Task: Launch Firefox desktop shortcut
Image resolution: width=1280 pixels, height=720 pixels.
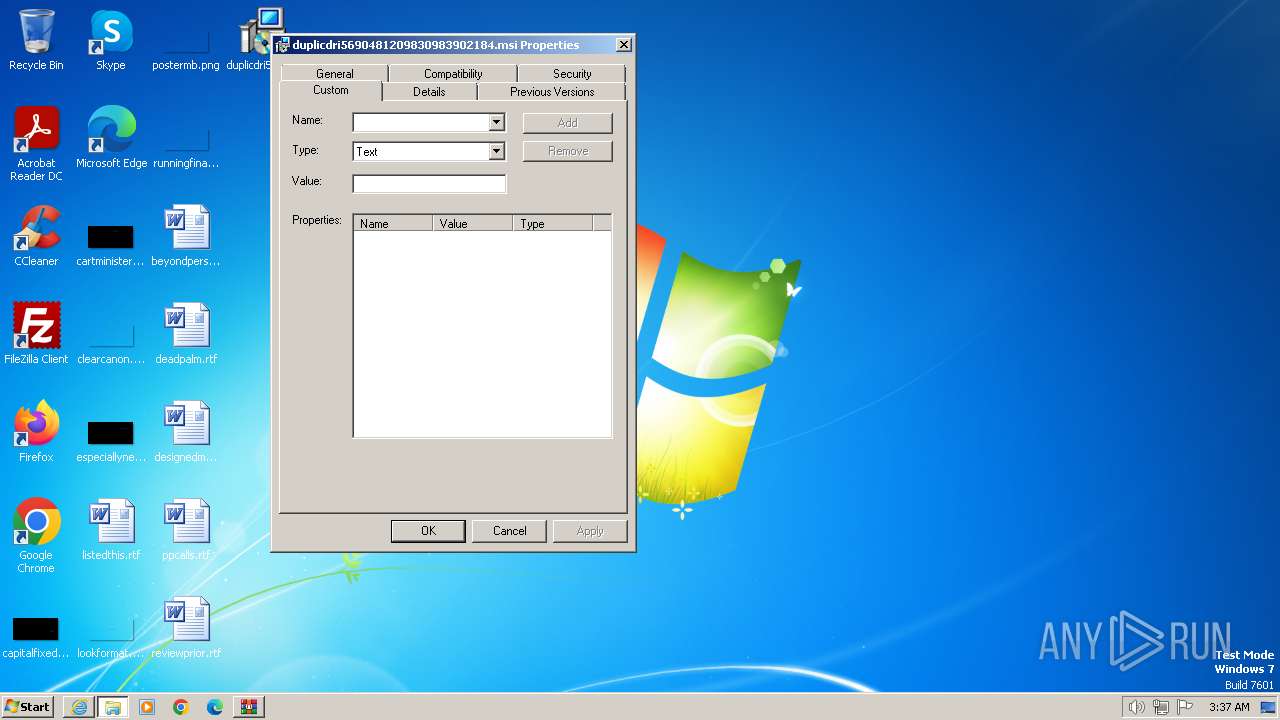Action: (x=36, y=432)
